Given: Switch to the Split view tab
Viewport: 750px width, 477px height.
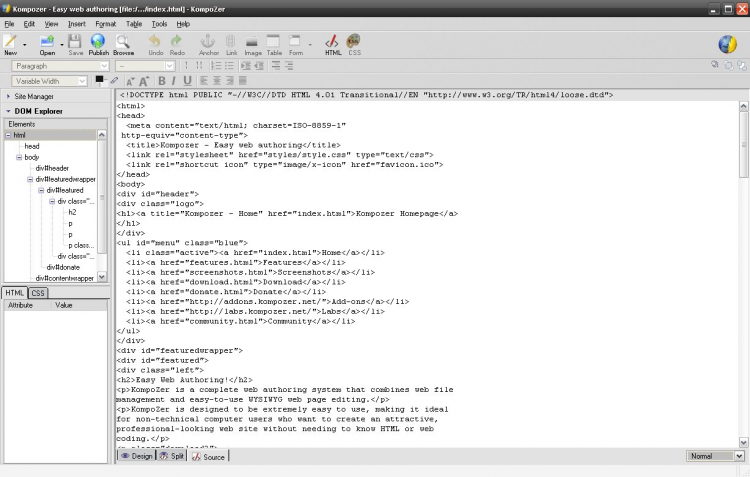Looking at the screenshot, I should click(172, 456).
